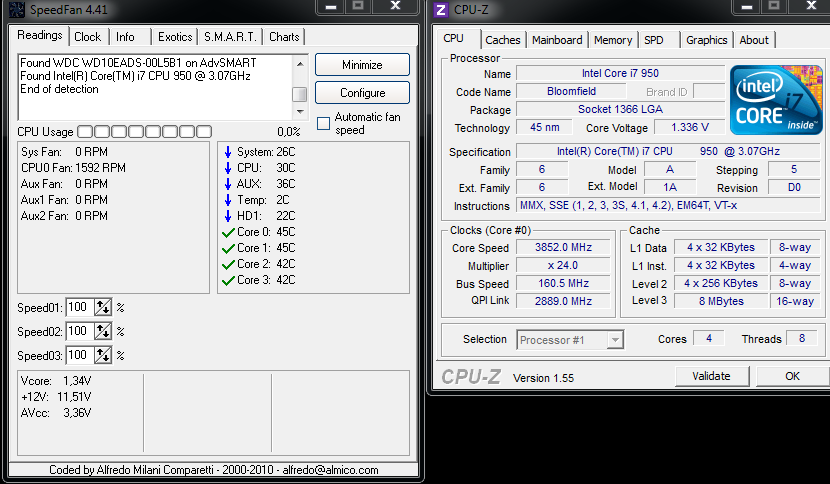
Task: Click the Minimize button in SpeedFan
Action: (x=362, y=65)
